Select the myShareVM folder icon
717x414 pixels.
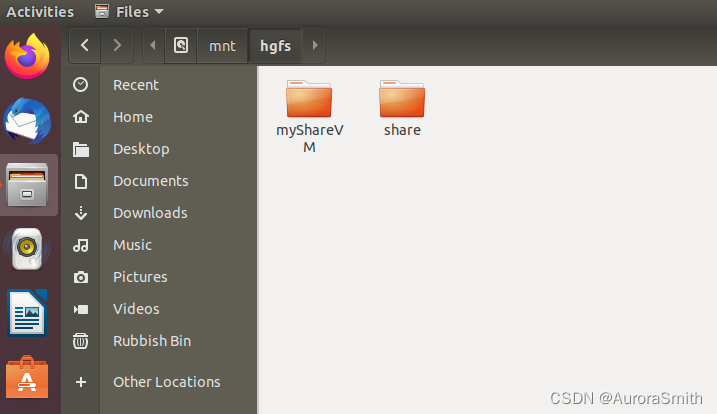coord(309,99)
